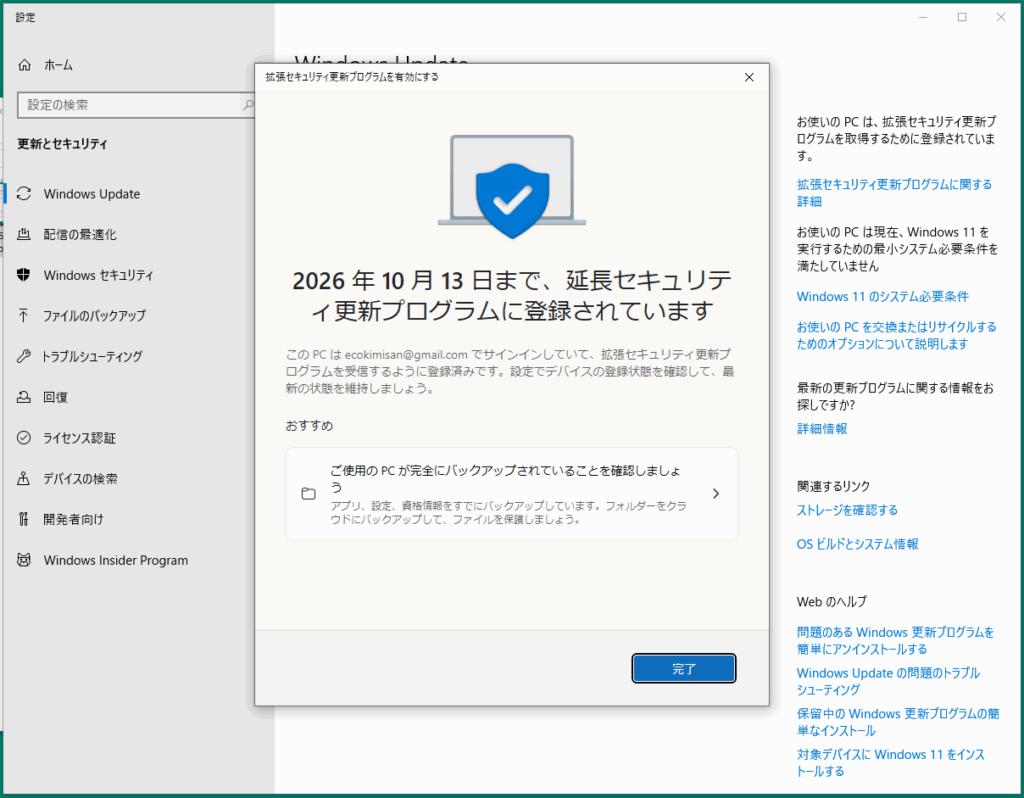Open Windows Insider Program page
This screenshot has height=798, width=1024.
pos(116,560)
